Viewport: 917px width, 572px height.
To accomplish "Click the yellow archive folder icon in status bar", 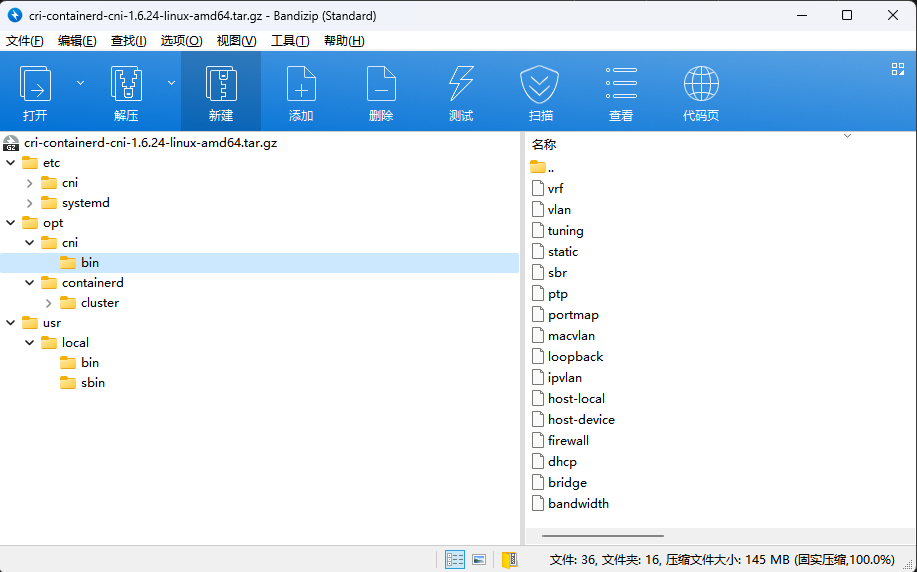I will (x=510, y=560).
